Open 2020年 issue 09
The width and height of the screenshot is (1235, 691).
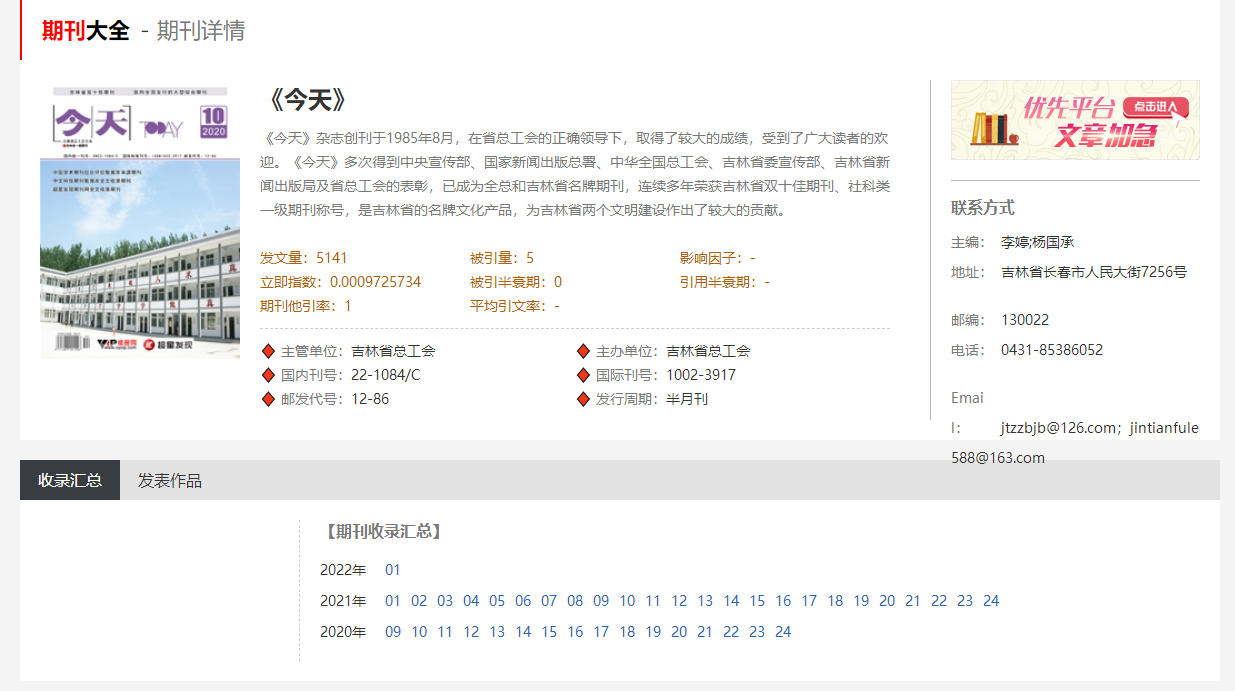pyautogui.click(x=393, y=632)
